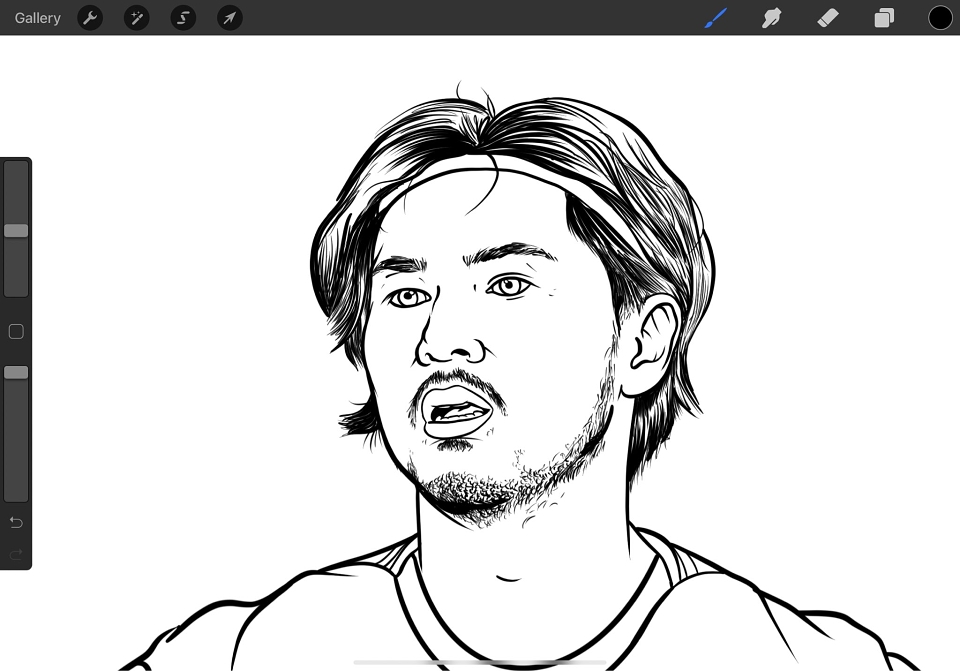Tap the square Modify button in sidebar

(x=16, y=332)
